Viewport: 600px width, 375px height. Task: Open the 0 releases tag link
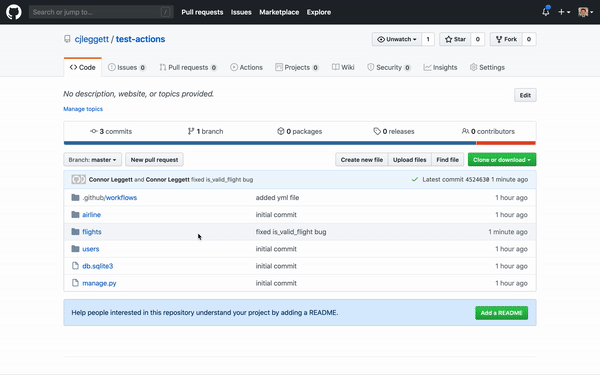coord(394,131)
